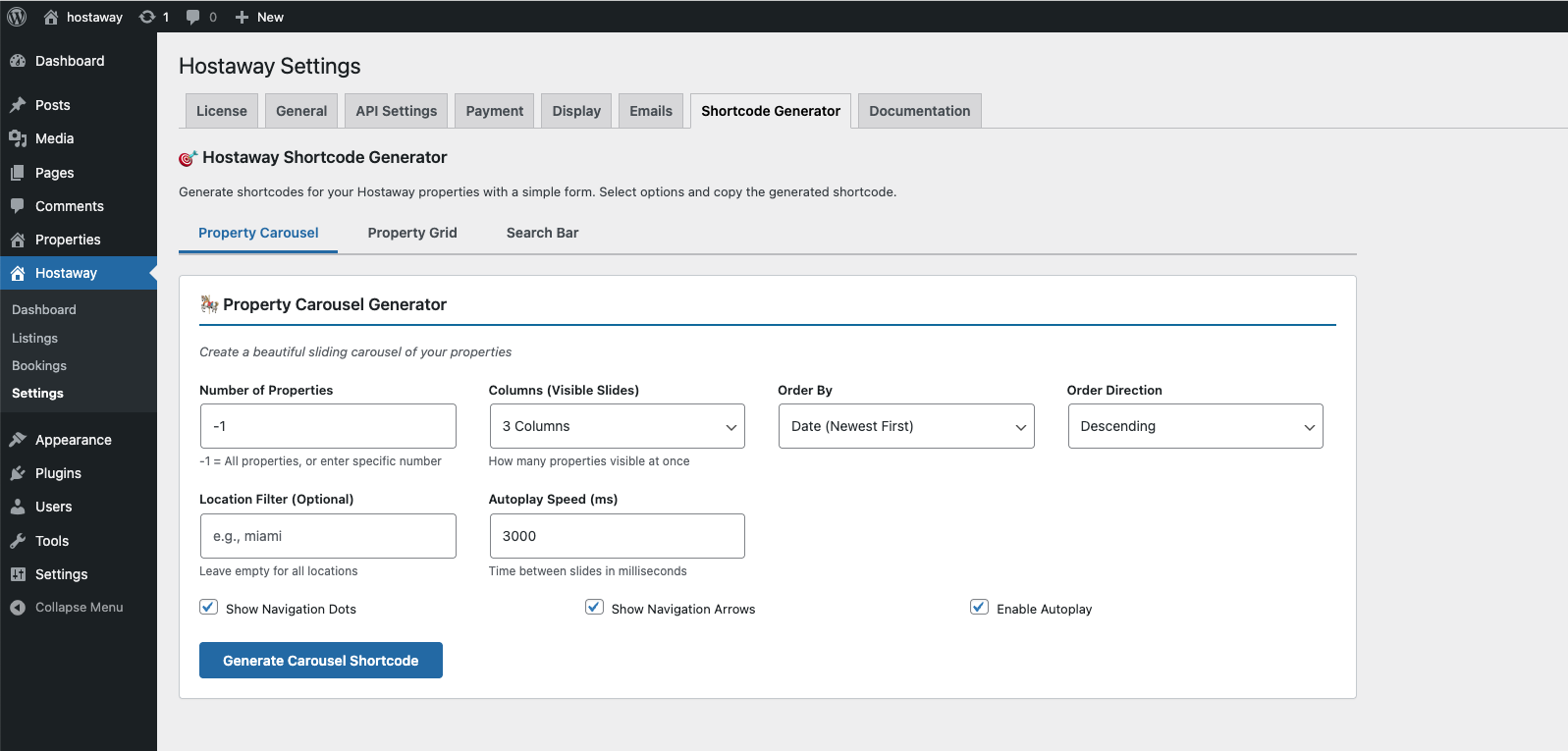Open the WordPress logo menu
The width and height of the screenshot is (1568, 751).
point(17,17)
